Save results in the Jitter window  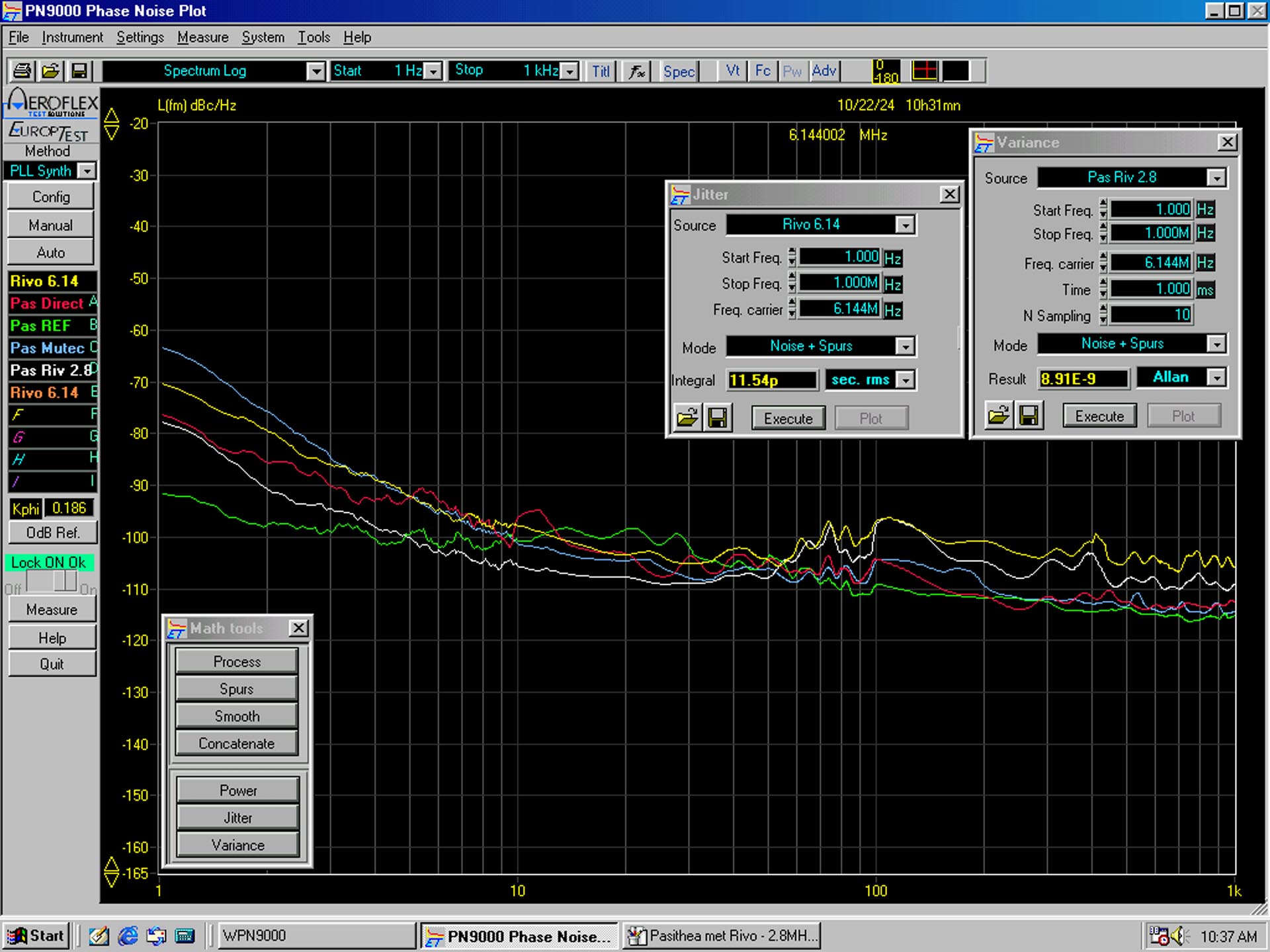point(718,418)
